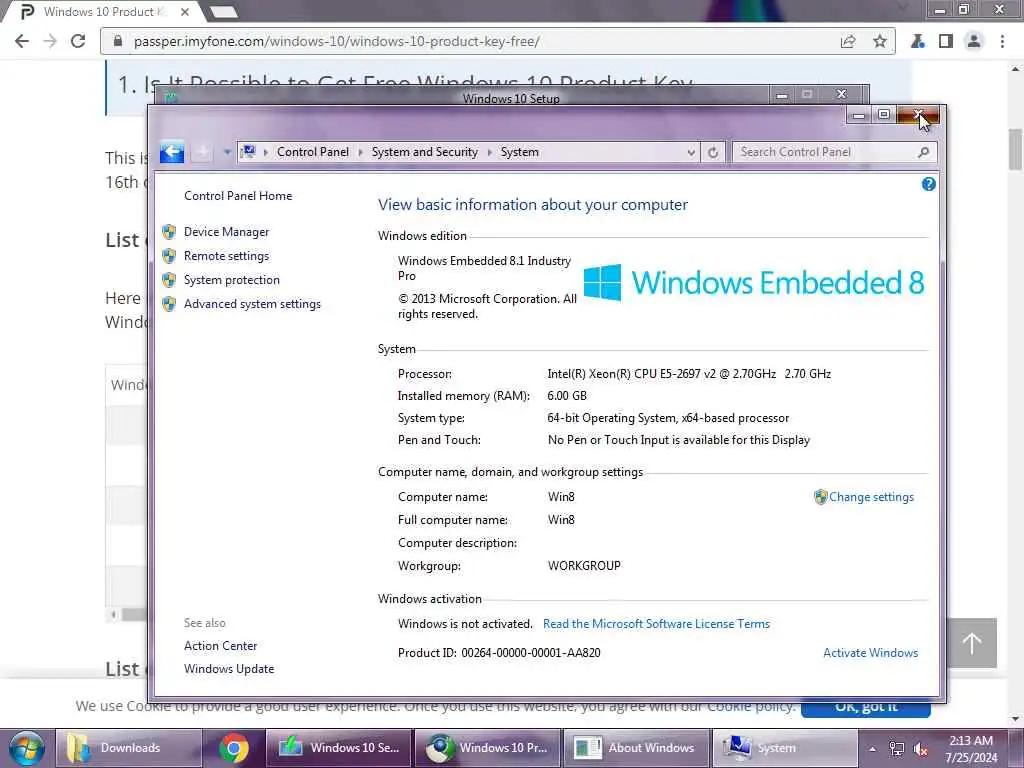Open a new Chrome tab
The width and height of the screenshot is (1024, 768).
point(224,12)
